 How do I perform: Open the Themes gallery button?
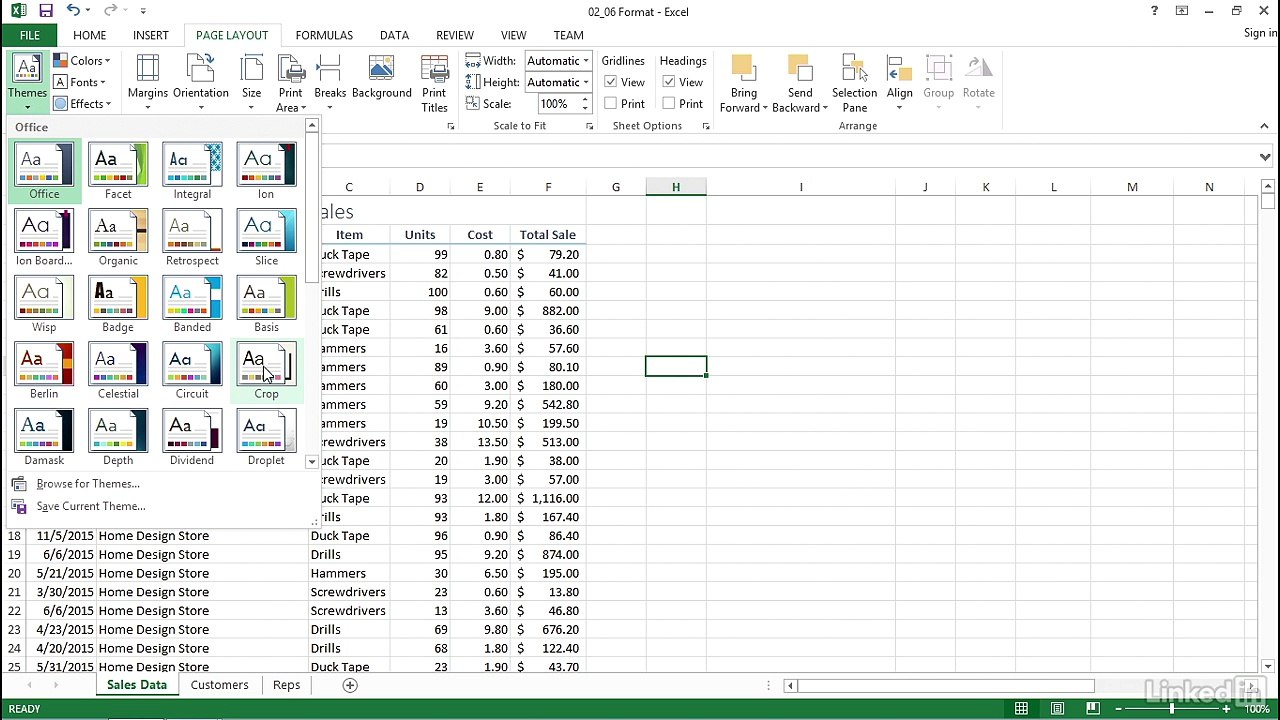click(x=27, y=82)
